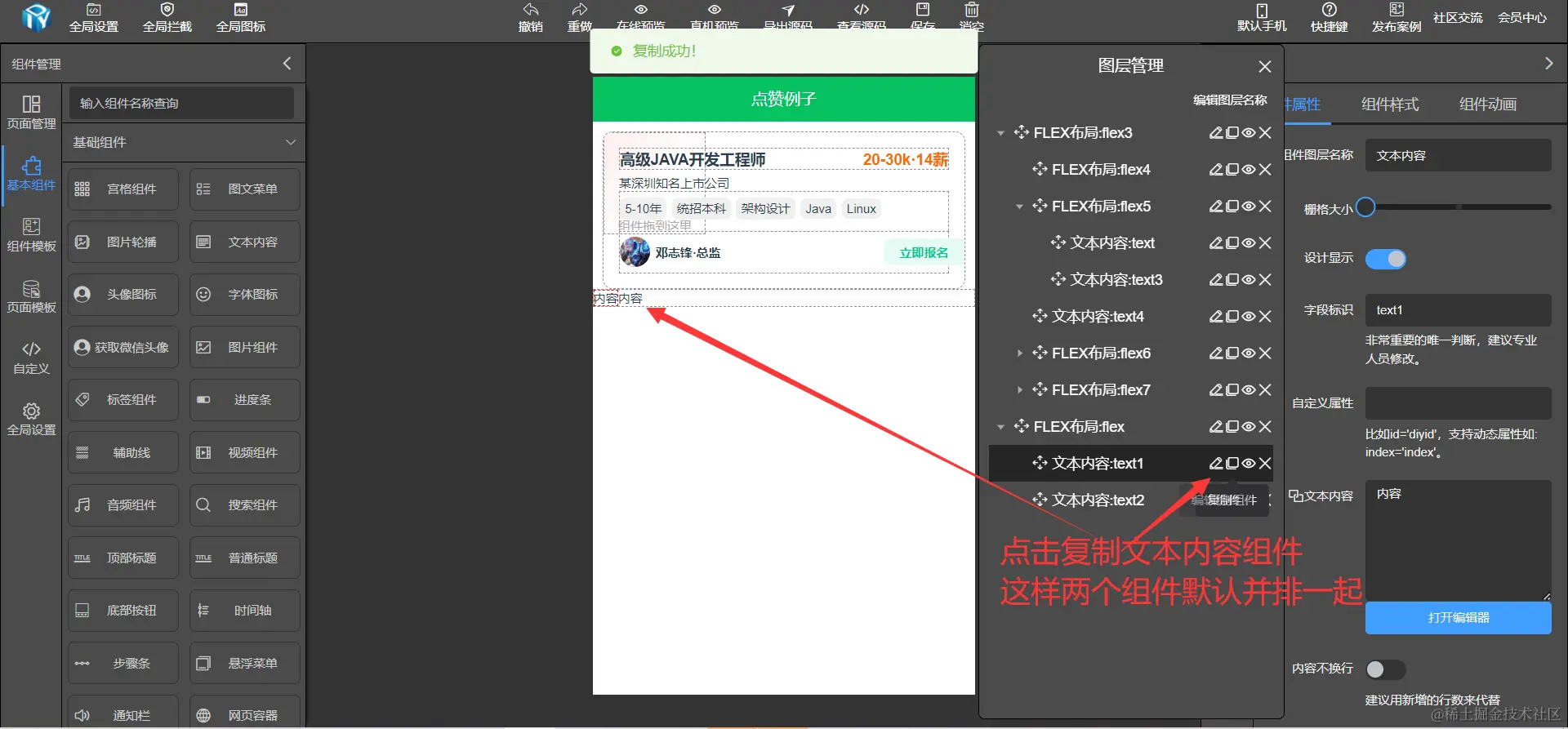This screenshot has width=1568, height=729.
Task: Toggle visibility of 文本内容:text1 layer
Action: [1249, 464]
